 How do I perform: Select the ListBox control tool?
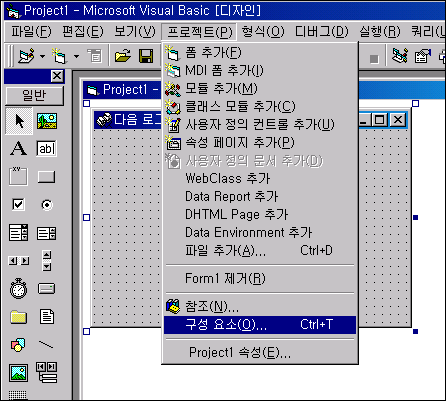click(46, 233)
